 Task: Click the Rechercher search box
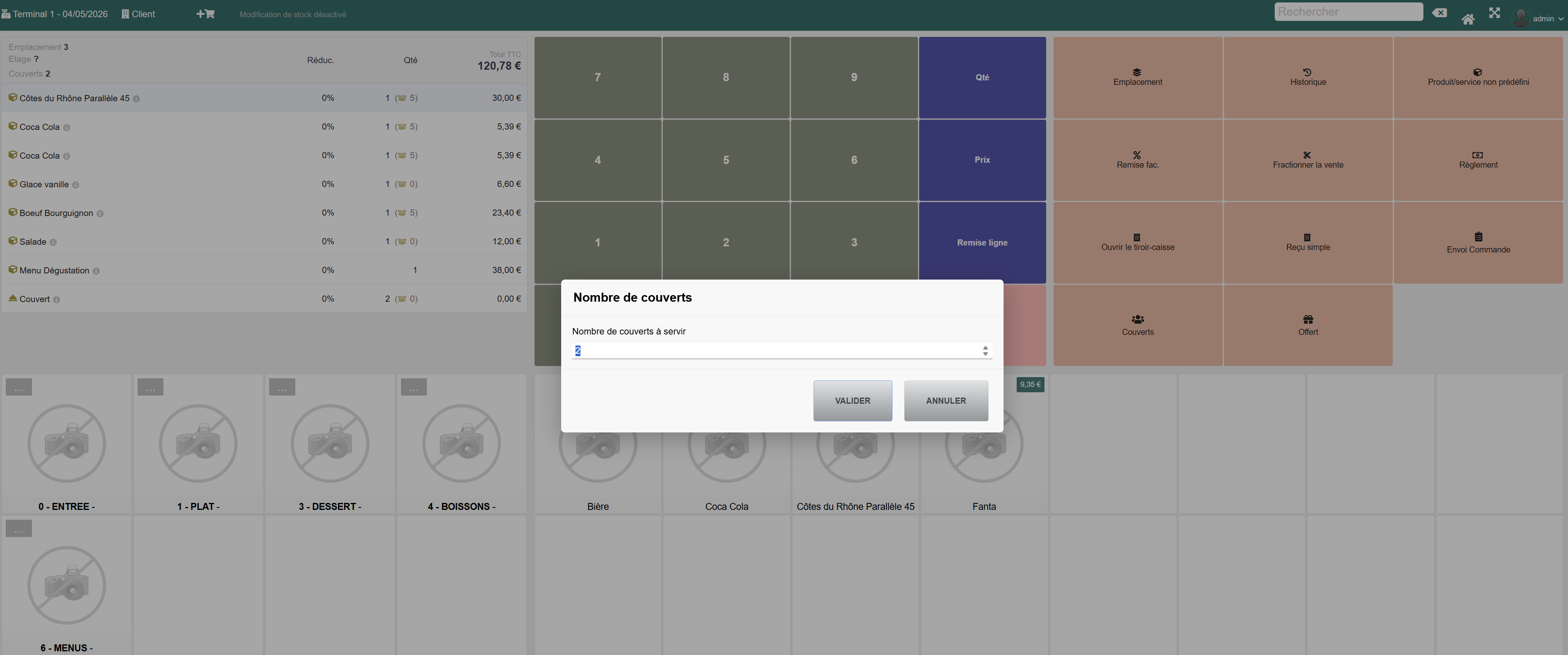[x=1348, y=11]
